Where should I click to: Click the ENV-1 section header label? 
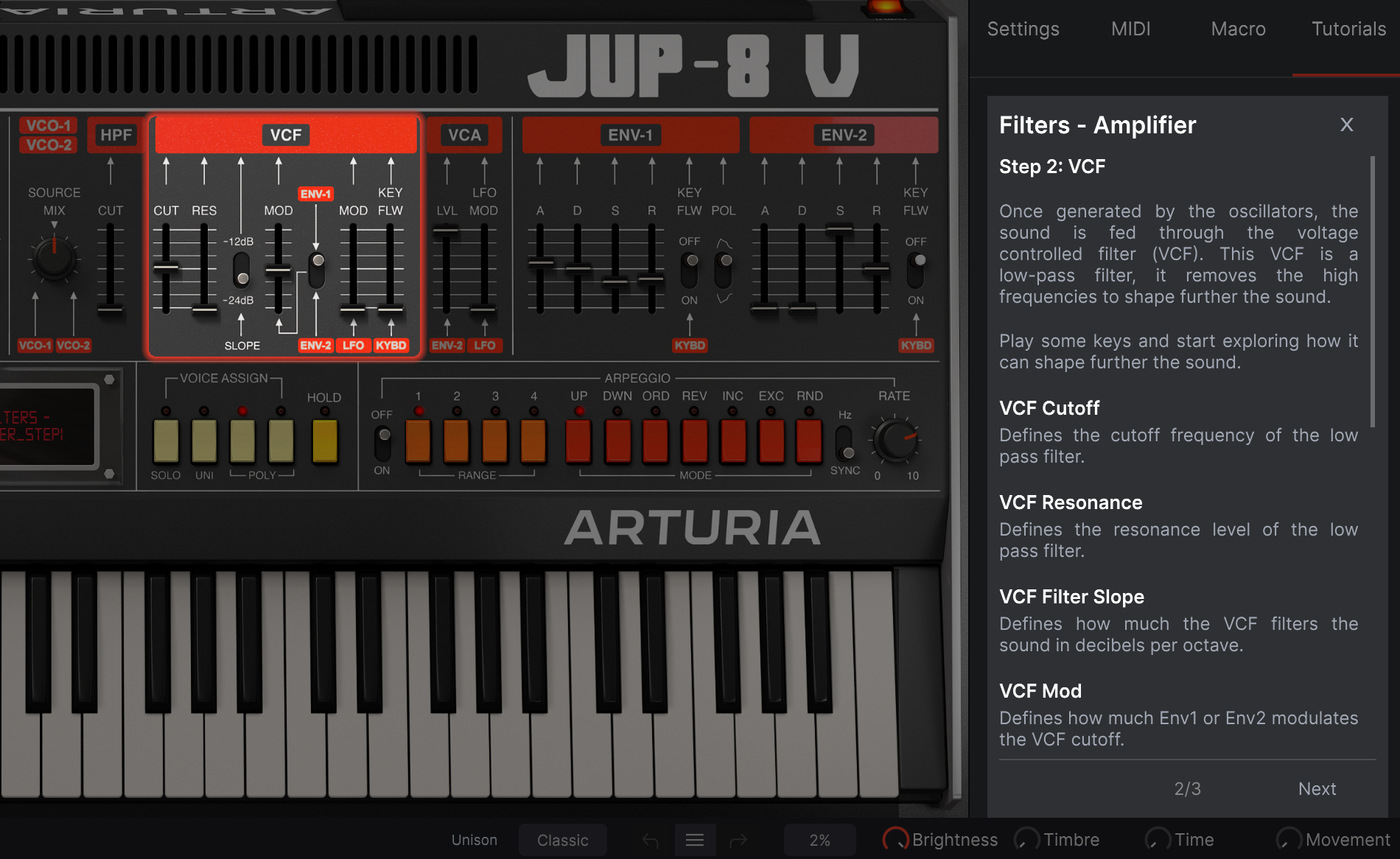630,135
